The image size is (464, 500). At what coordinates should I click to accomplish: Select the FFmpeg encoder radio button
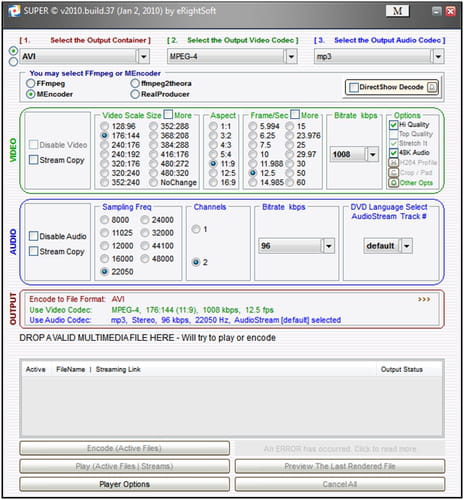(31, 83)
